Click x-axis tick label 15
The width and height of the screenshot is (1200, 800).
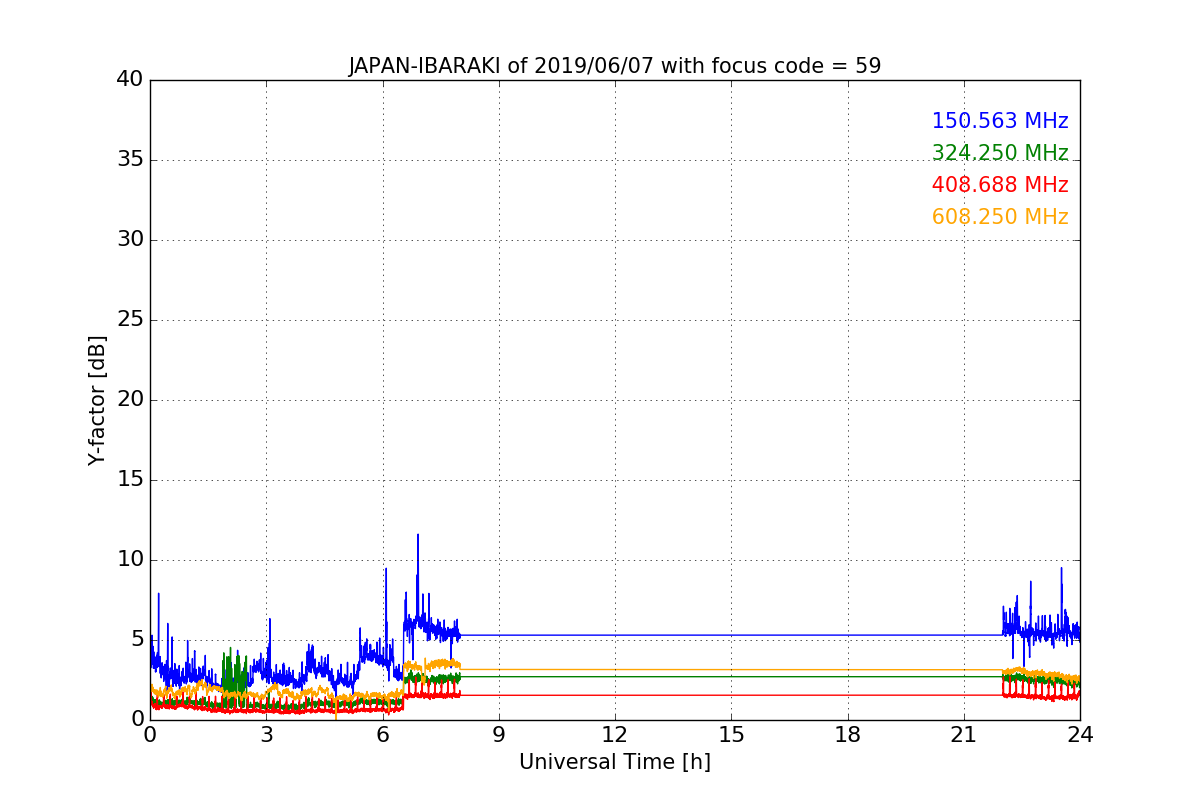point(731,735)
